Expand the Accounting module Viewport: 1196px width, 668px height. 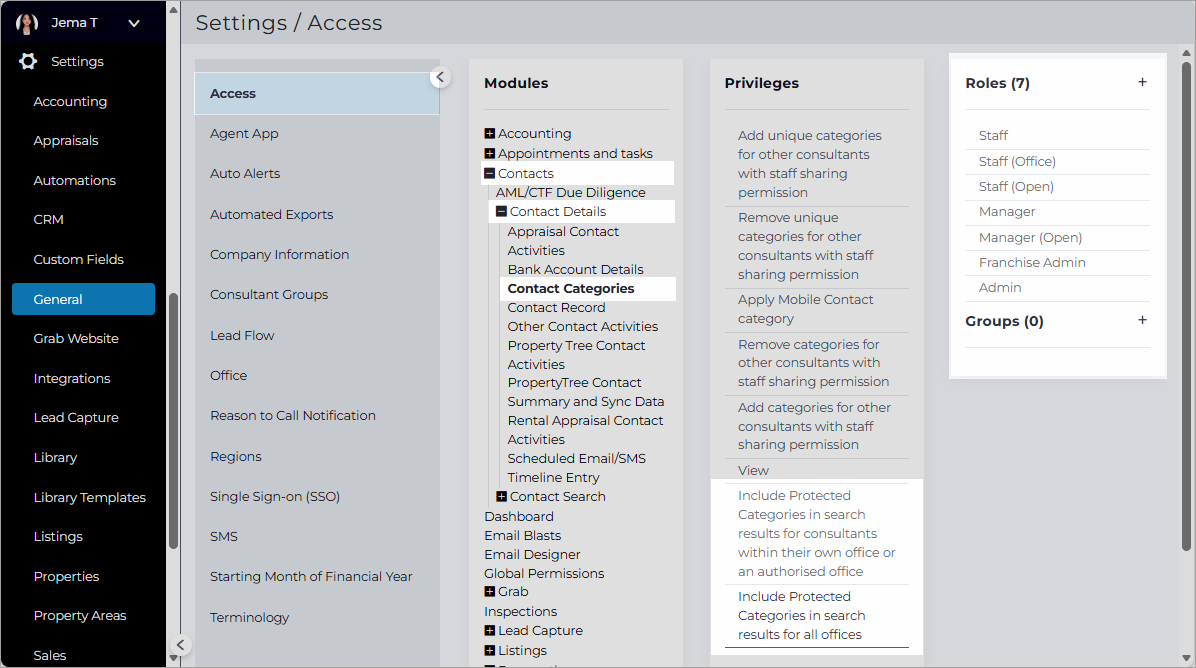tap(490, 133)
